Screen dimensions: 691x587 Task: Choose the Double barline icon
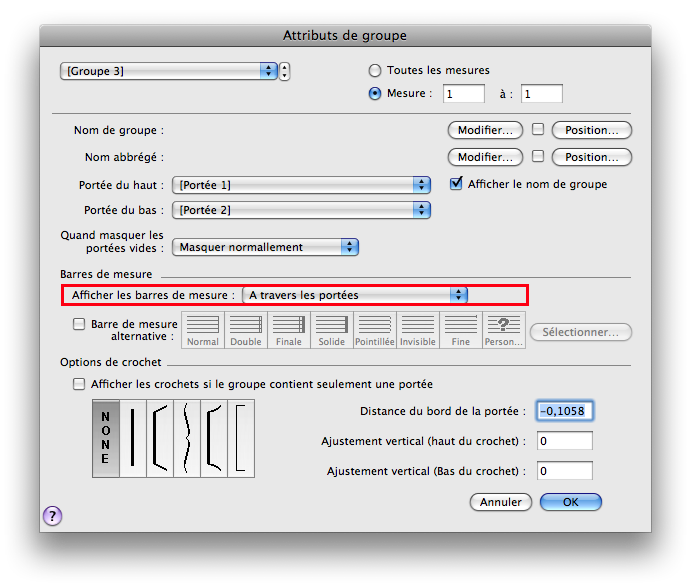246,329
